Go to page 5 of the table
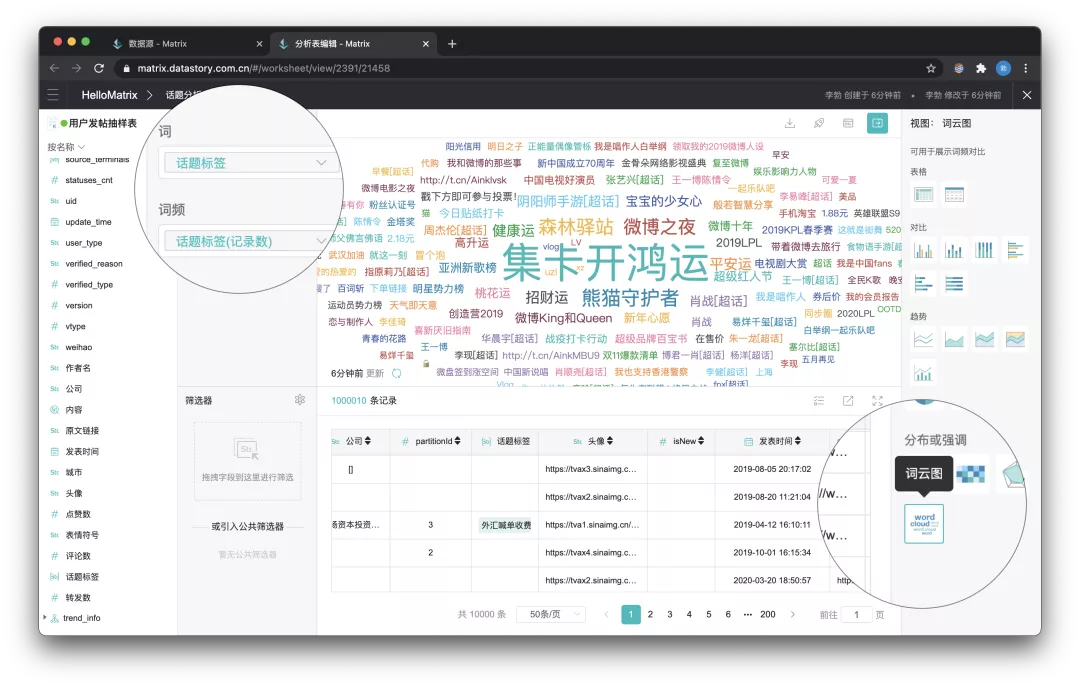This screenshot has width=1080, height=687. pos(709,614)
